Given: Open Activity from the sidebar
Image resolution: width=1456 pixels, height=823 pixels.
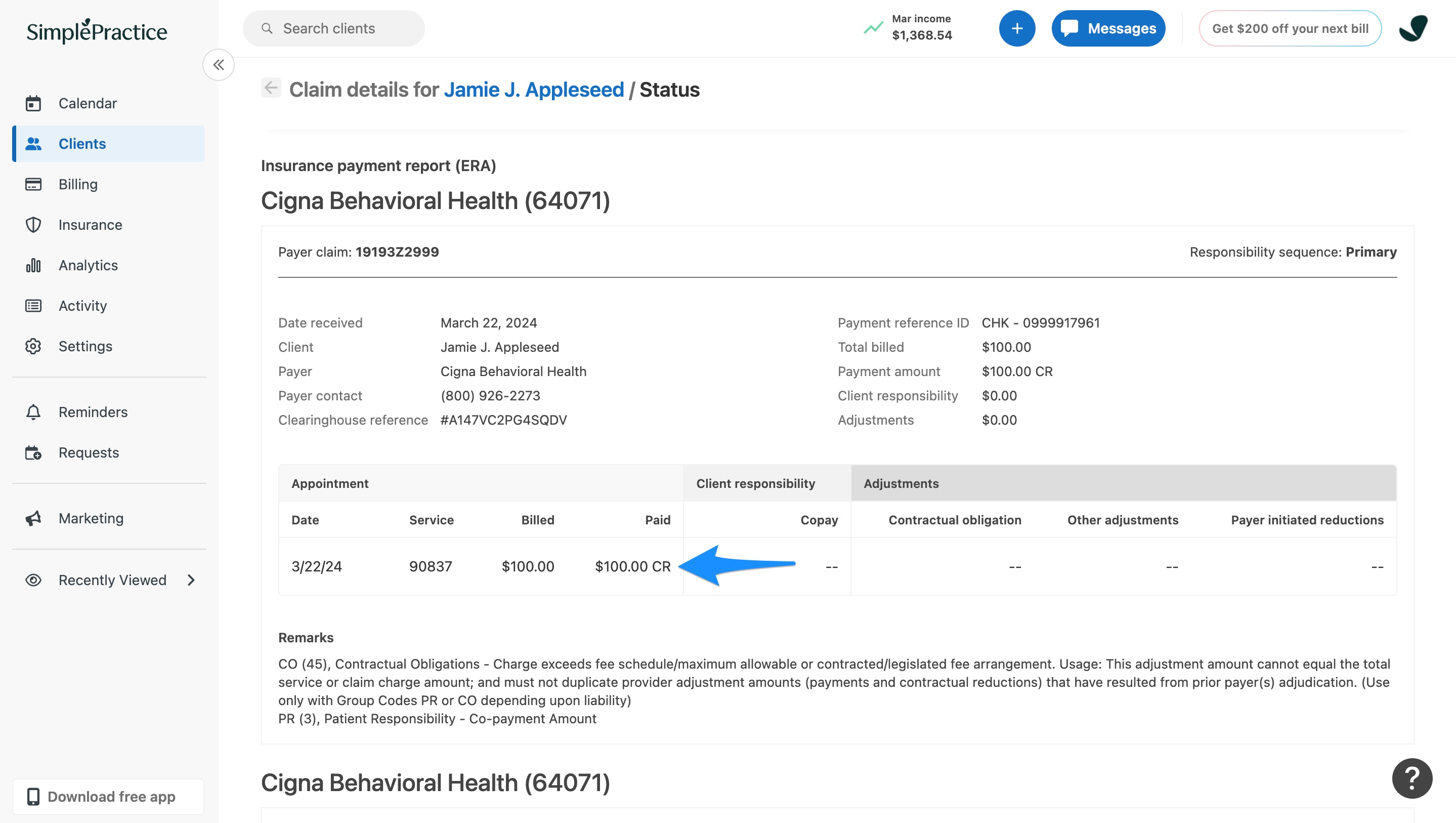Looking at the screenshot, I should click(109, 306).
